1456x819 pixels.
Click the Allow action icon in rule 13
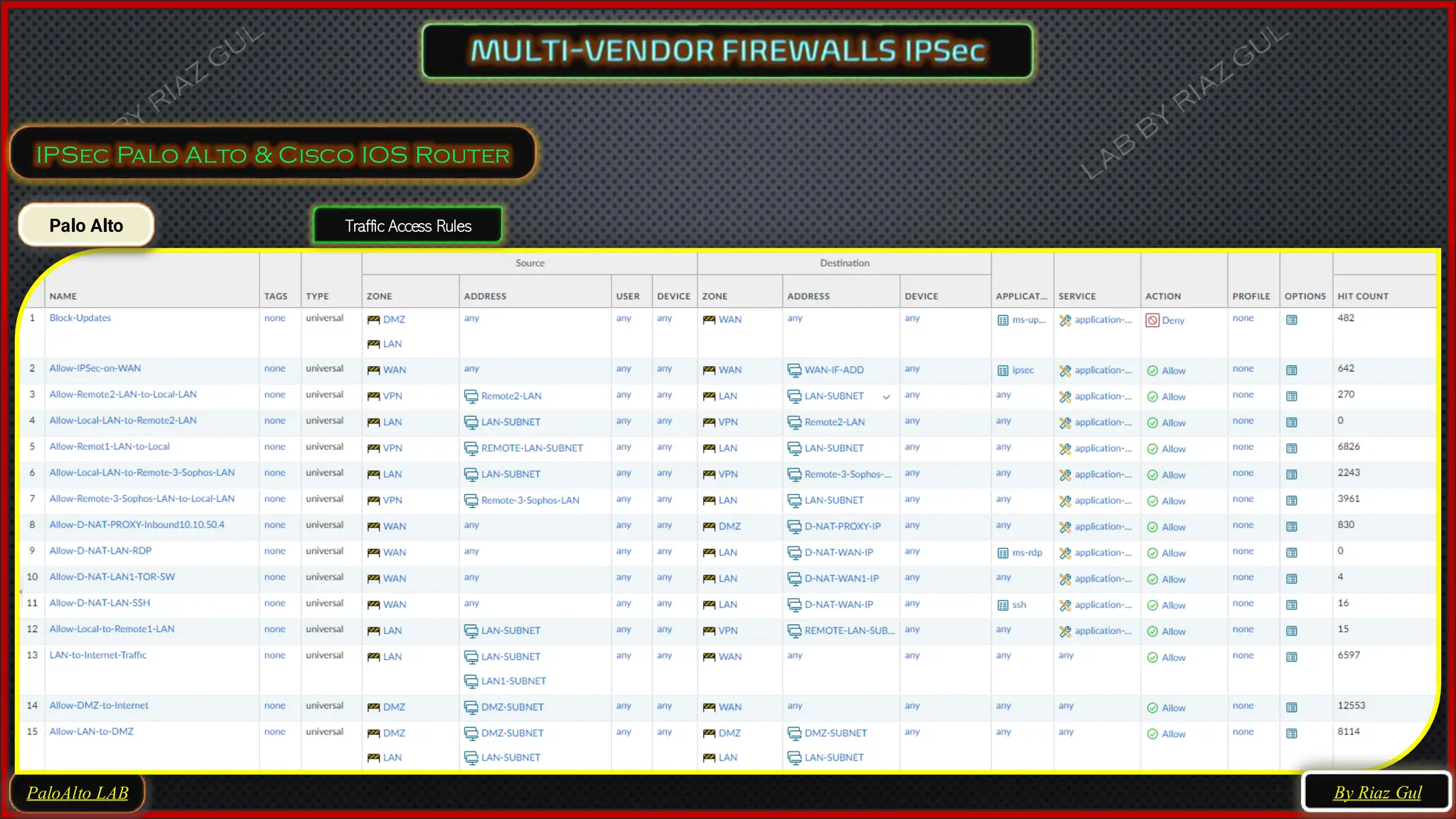click(x=1152, y=658)
